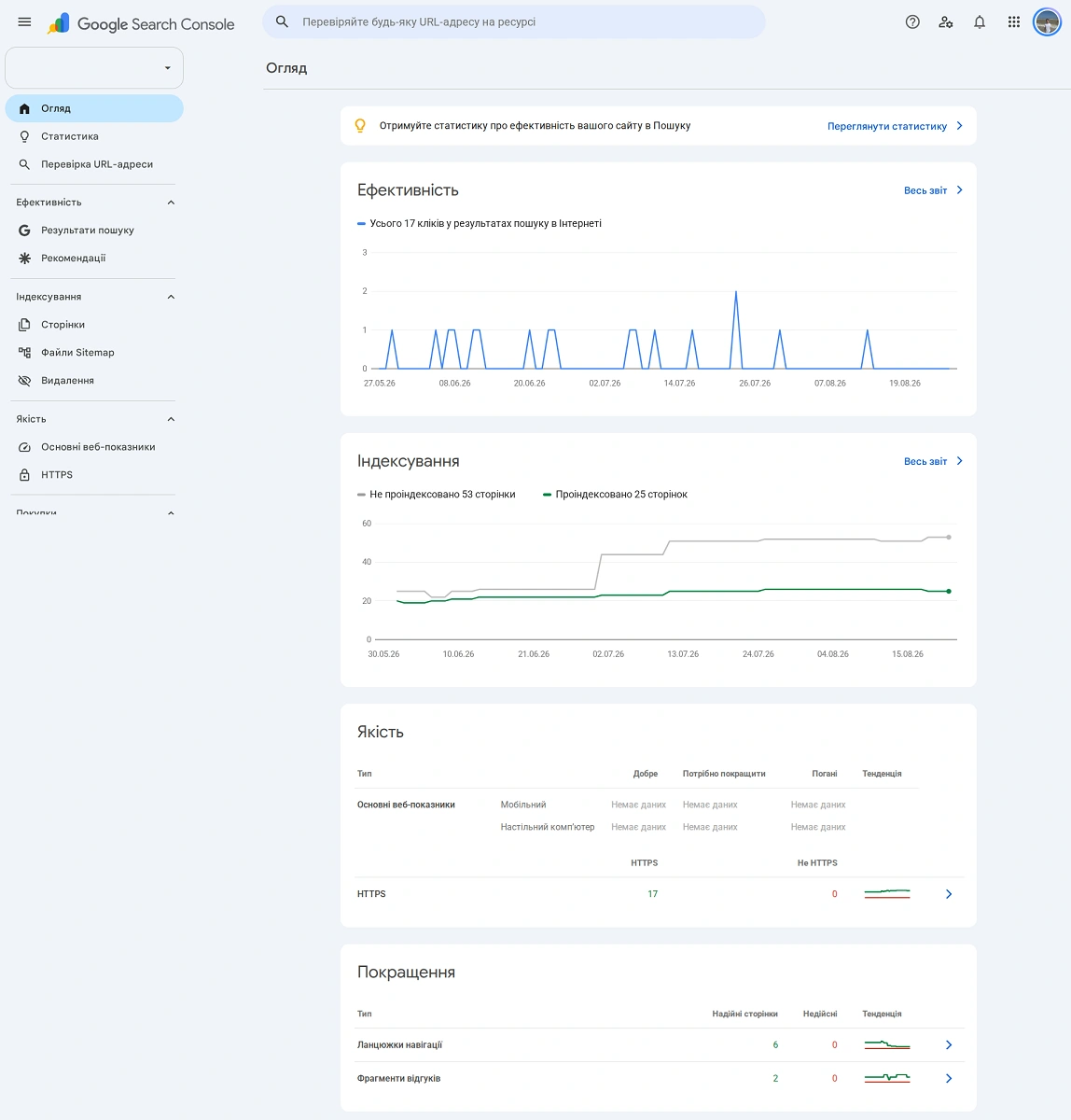The image size is (1071, 1120).
Task: Click the sitemap icon beside Файли Sitemap
Action: click(x=25, y=353)
